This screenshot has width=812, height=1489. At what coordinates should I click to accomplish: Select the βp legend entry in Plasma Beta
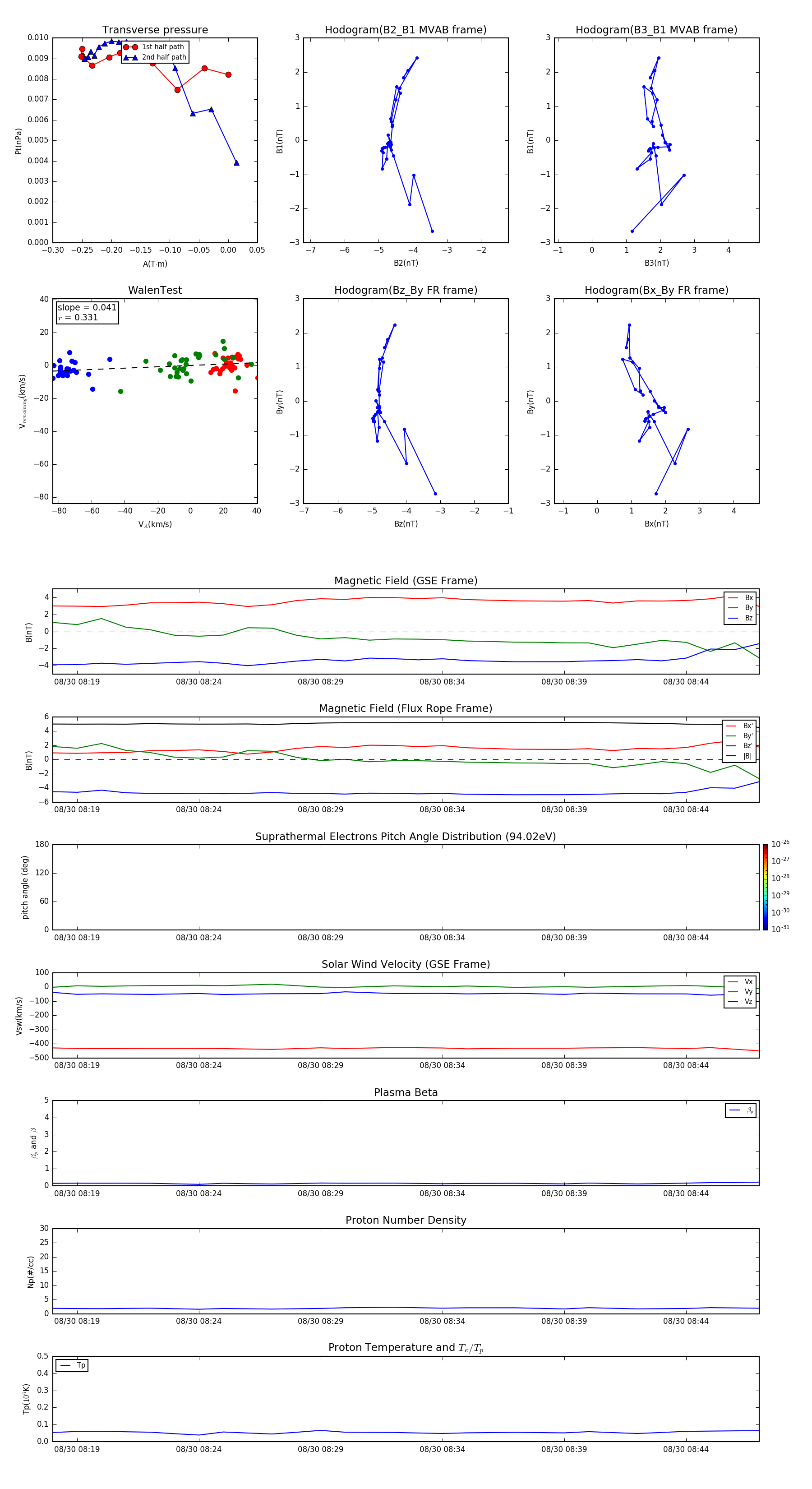point(741,1110)
